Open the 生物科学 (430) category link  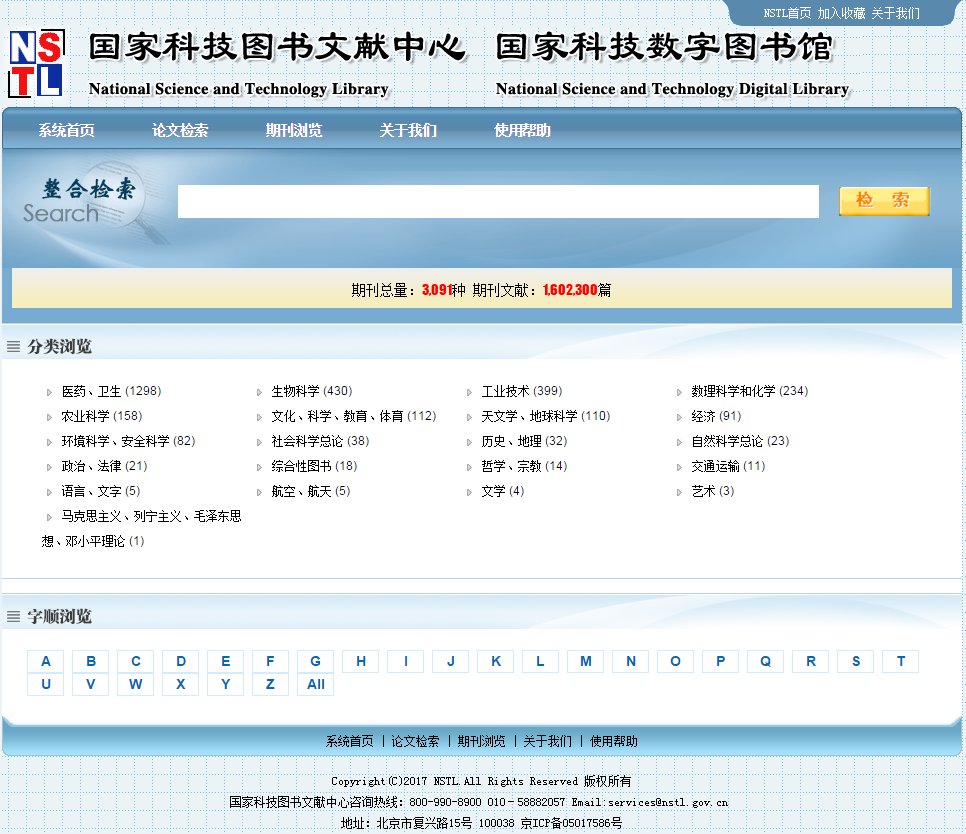(x=311, y=391)
